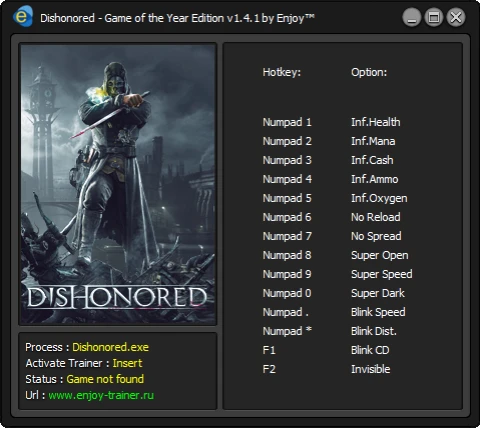Select the Super Dark option
The image size is (480, 428).
click(x=378, y=293)
